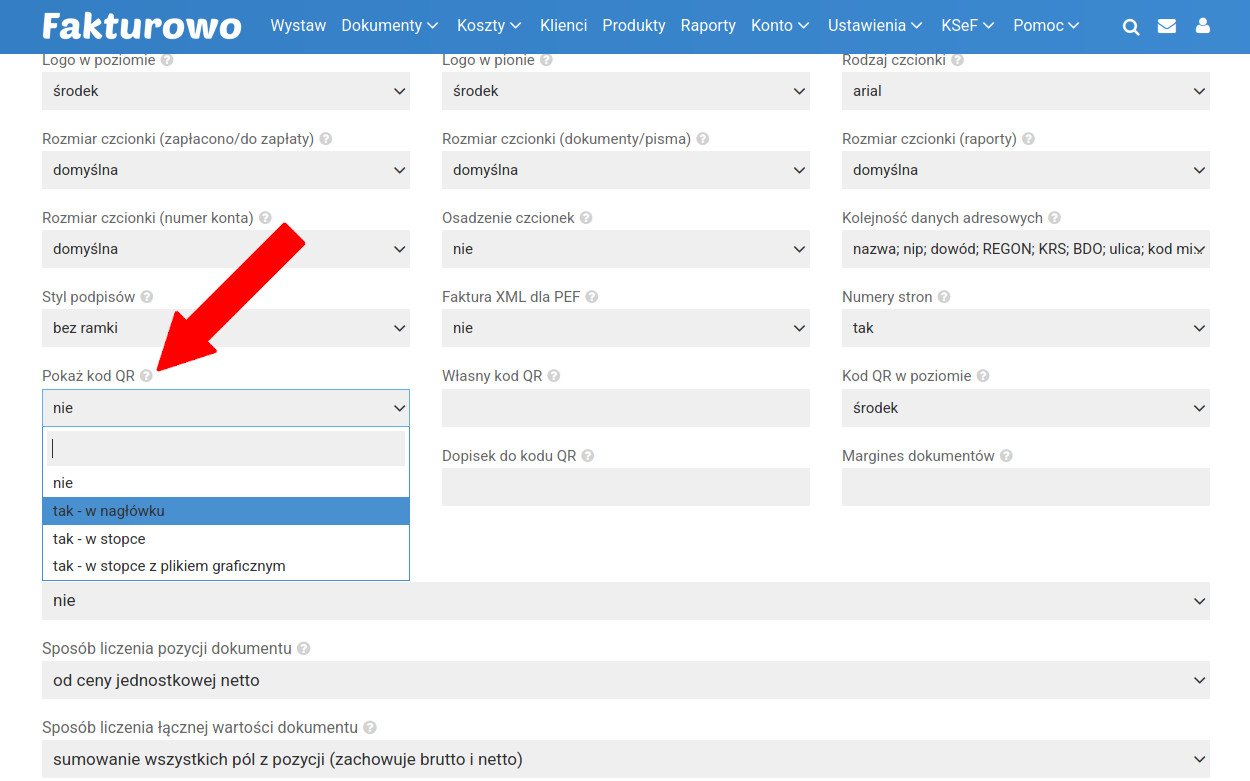The width and height of the screenshot is (1250, 781).
Task: Click the Fakturowo logo
Action: point(142,26)
